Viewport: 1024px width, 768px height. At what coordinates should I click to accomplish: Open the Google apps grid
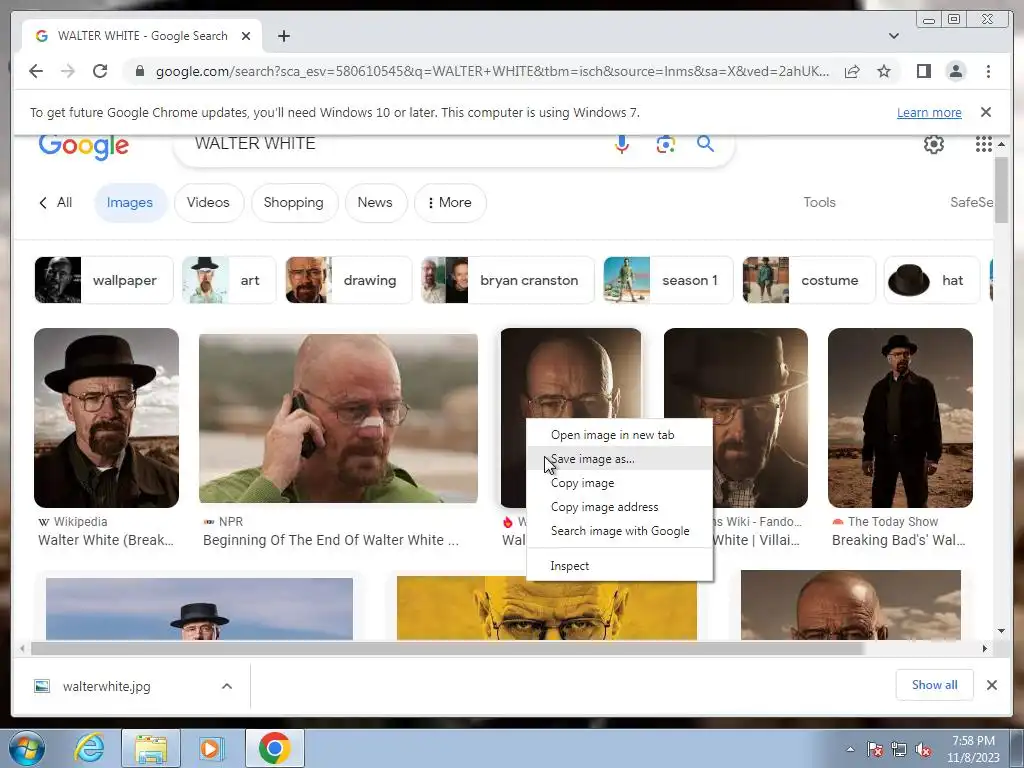(984, 144)
